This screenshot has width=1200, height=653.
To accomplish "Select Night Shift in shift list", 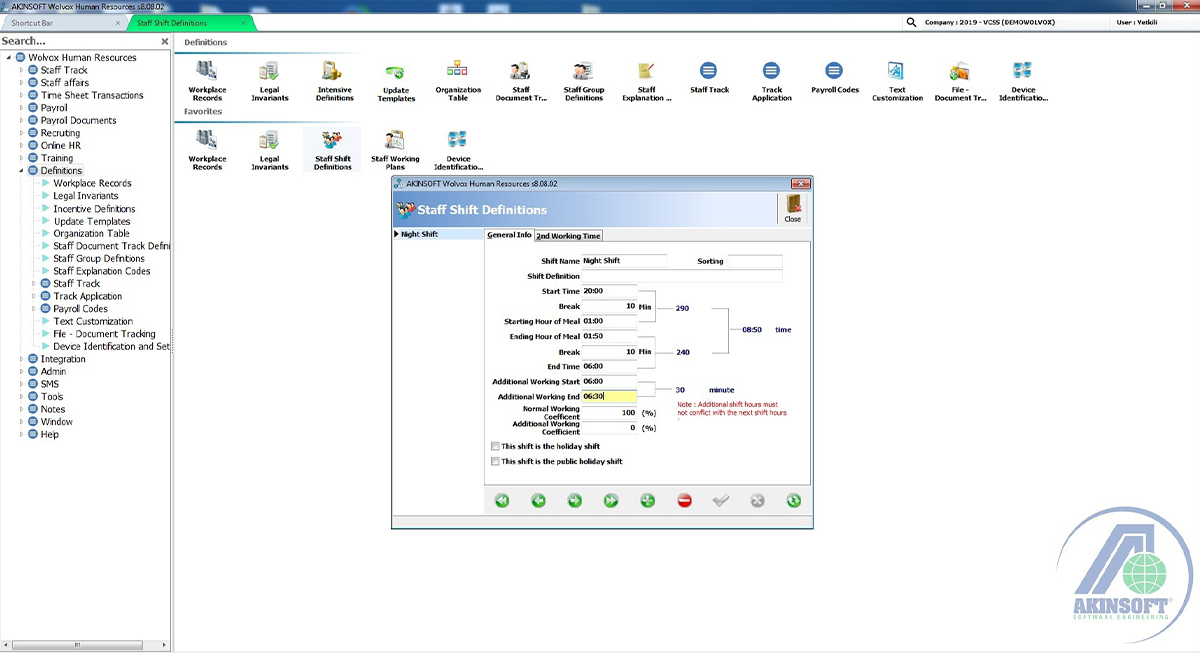I will pyautogui.click(x=437, y=234).
